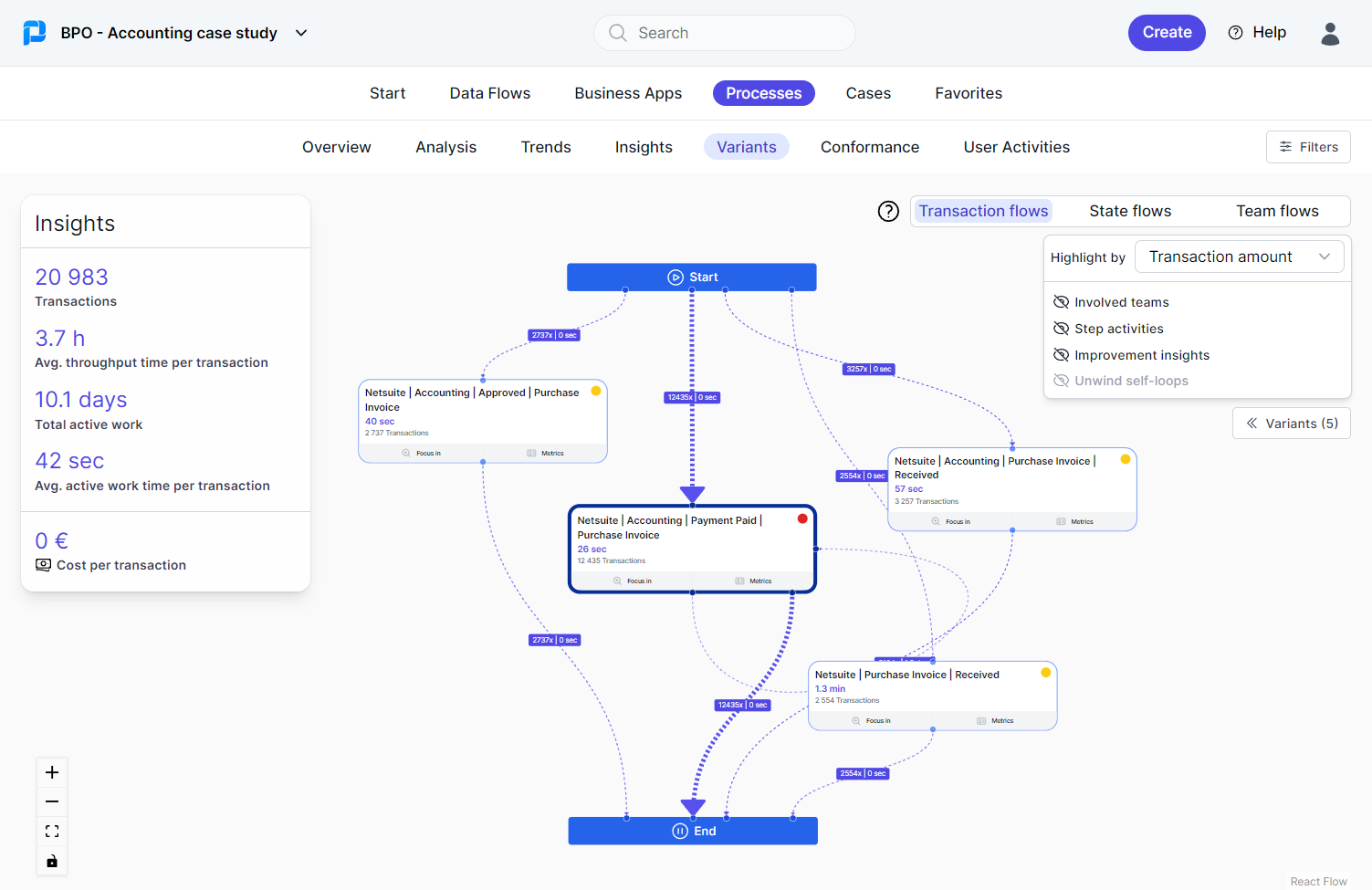Zoom in using the plus icon
Viewport: 1372px width, 890px height.
pyautogui.click(x=51, y=771)
